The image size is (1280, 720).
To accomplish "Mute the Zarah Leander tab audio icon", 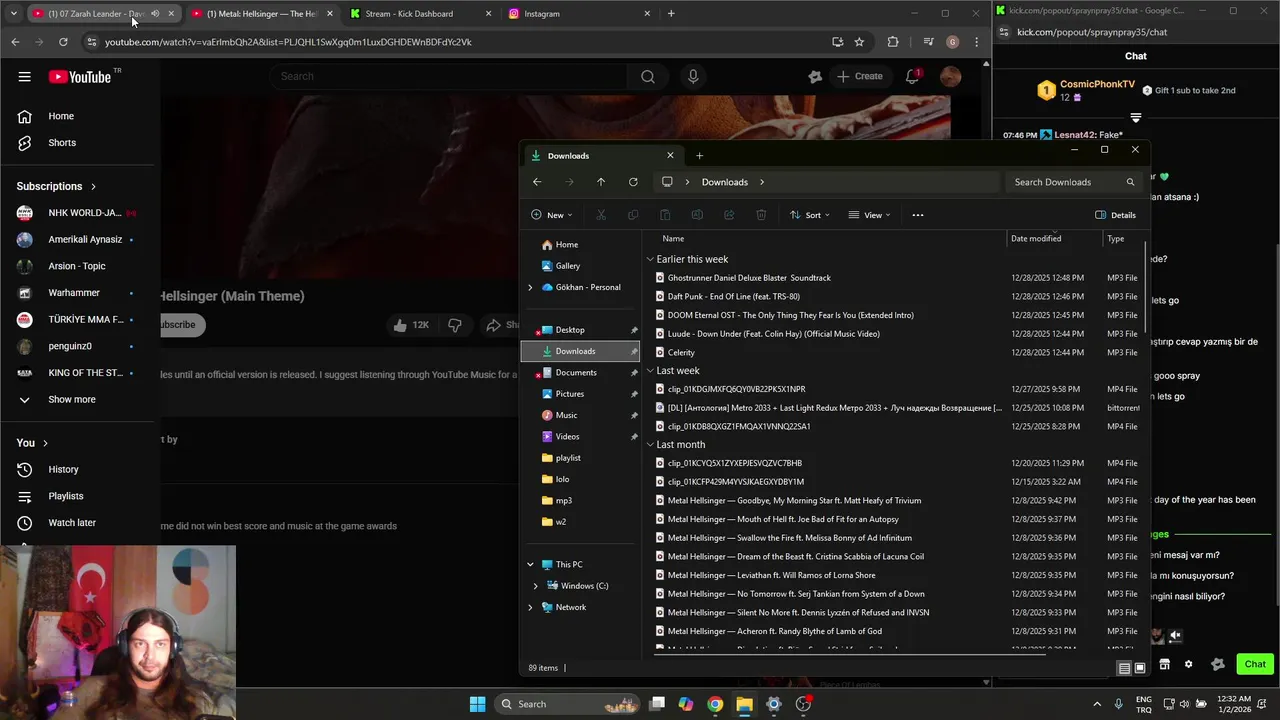I will [x=155, y=14].
